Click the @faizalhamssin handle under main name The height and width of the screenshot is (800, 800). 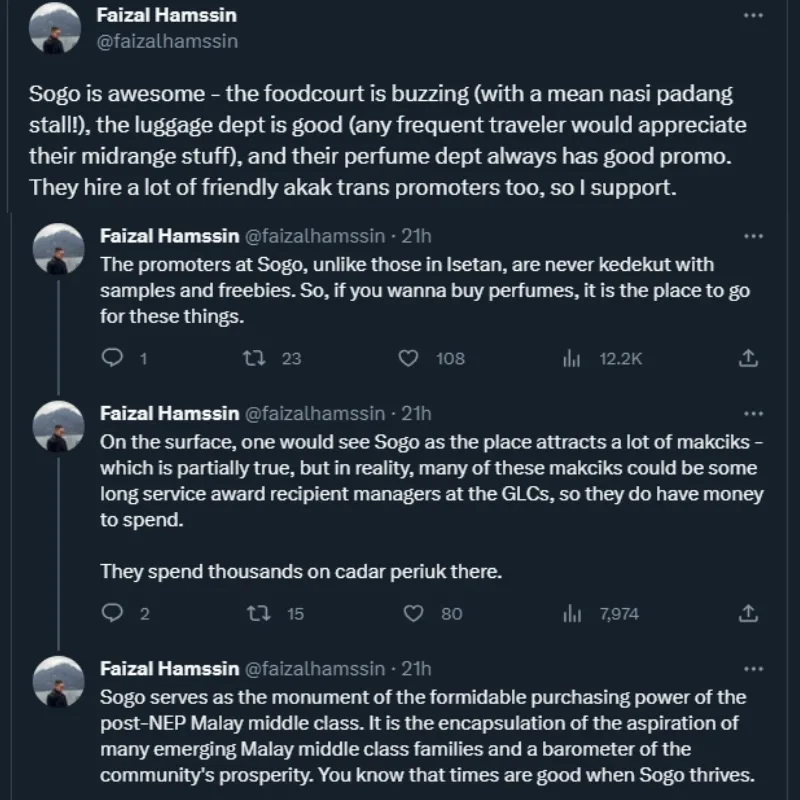166,41
